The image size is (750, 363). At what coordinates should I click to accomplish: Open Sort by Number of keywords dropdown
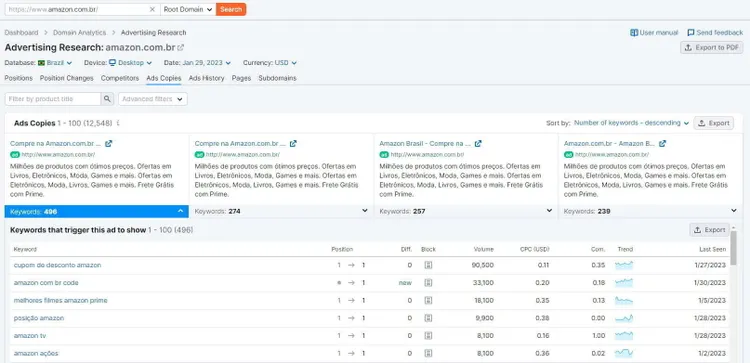click(631, 123)
